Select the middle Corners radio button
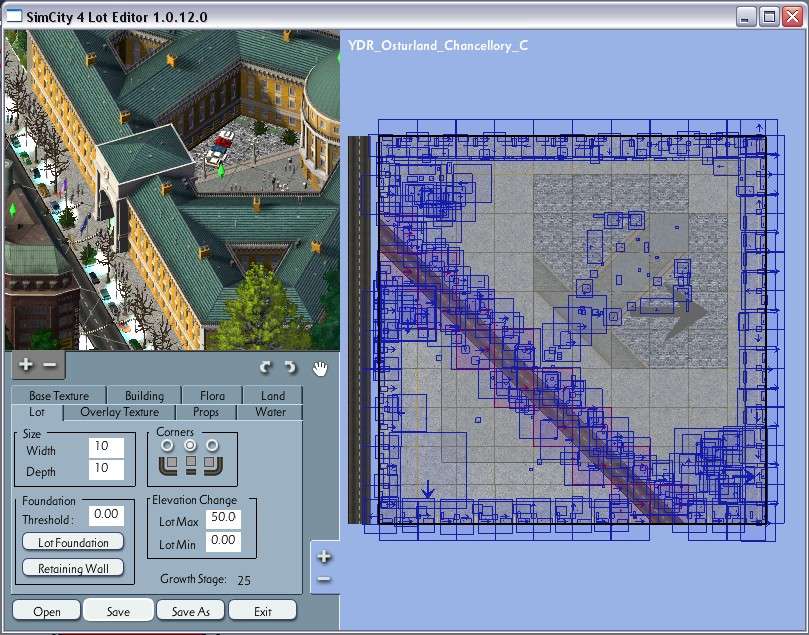Viewport: 809px width, 635px height. 189,445
